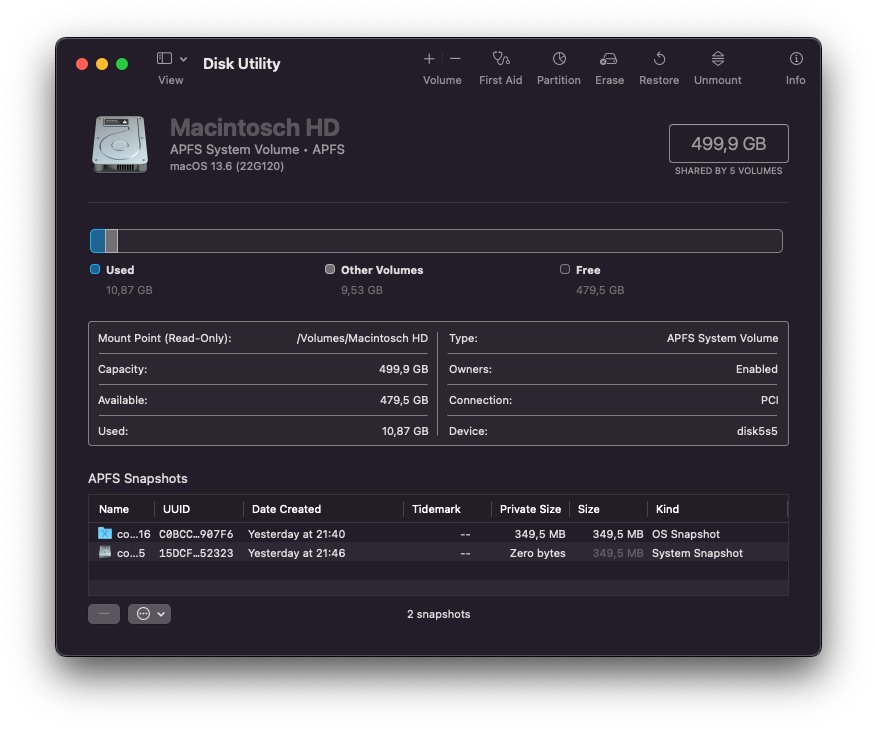This screenshot has height=730, width=877.
Task: Sort snapshots by Name column
Action: (114, 509)
